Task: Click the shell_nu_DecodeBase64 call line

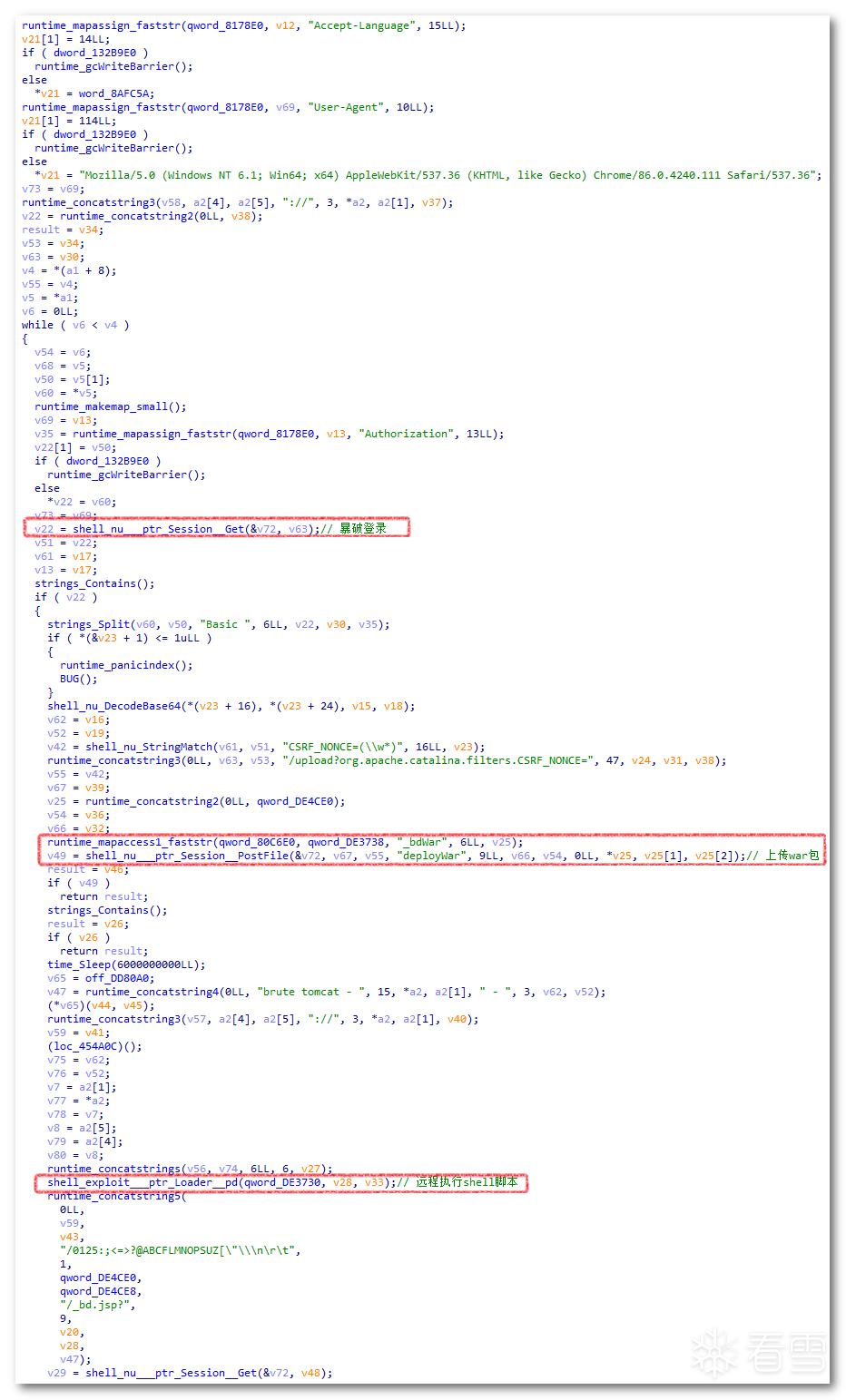Action: 231,706
